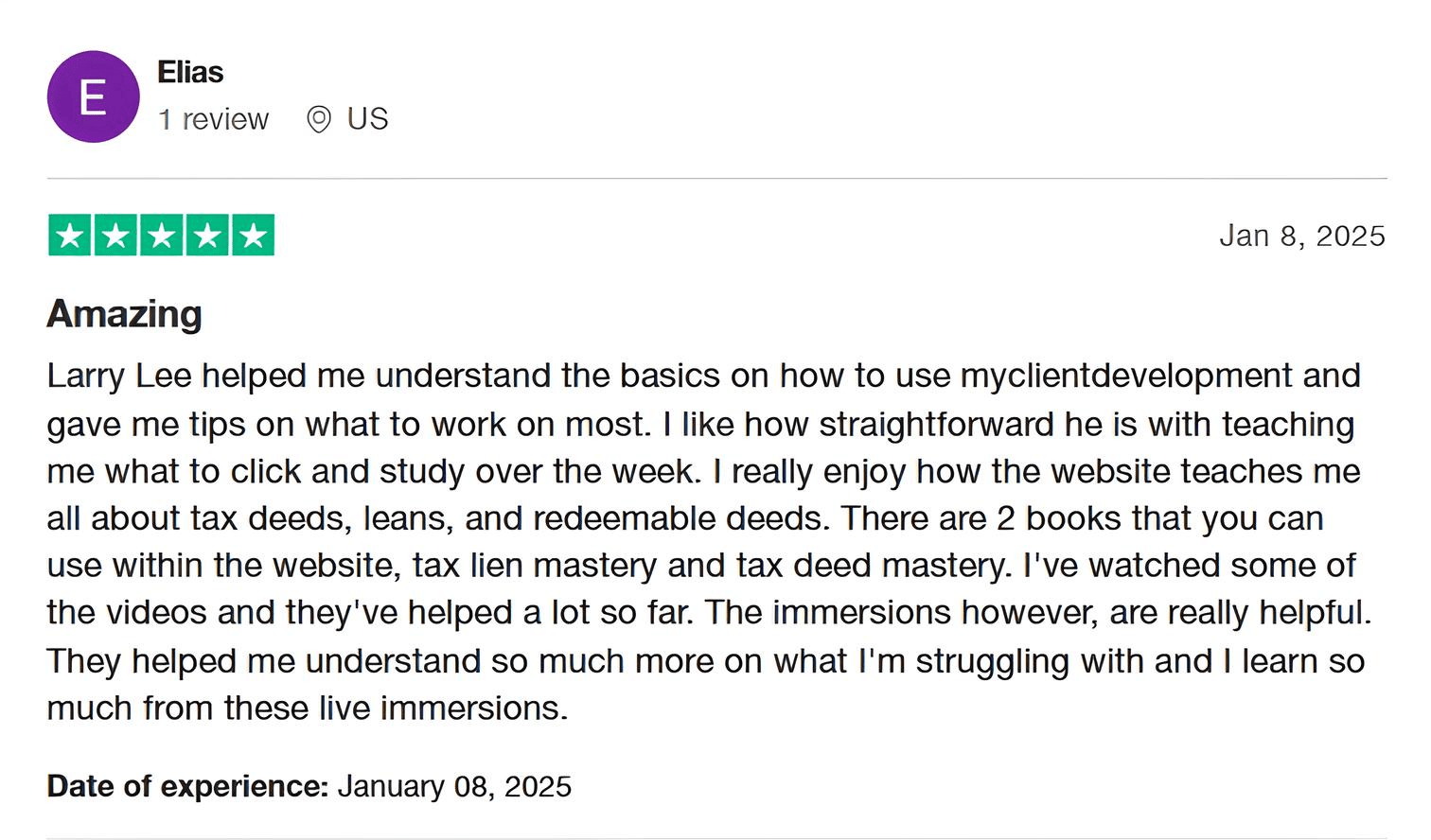Click the "Date of experience:" label
The width and height of the screenshot is (1431, 840).
point(187,786)
